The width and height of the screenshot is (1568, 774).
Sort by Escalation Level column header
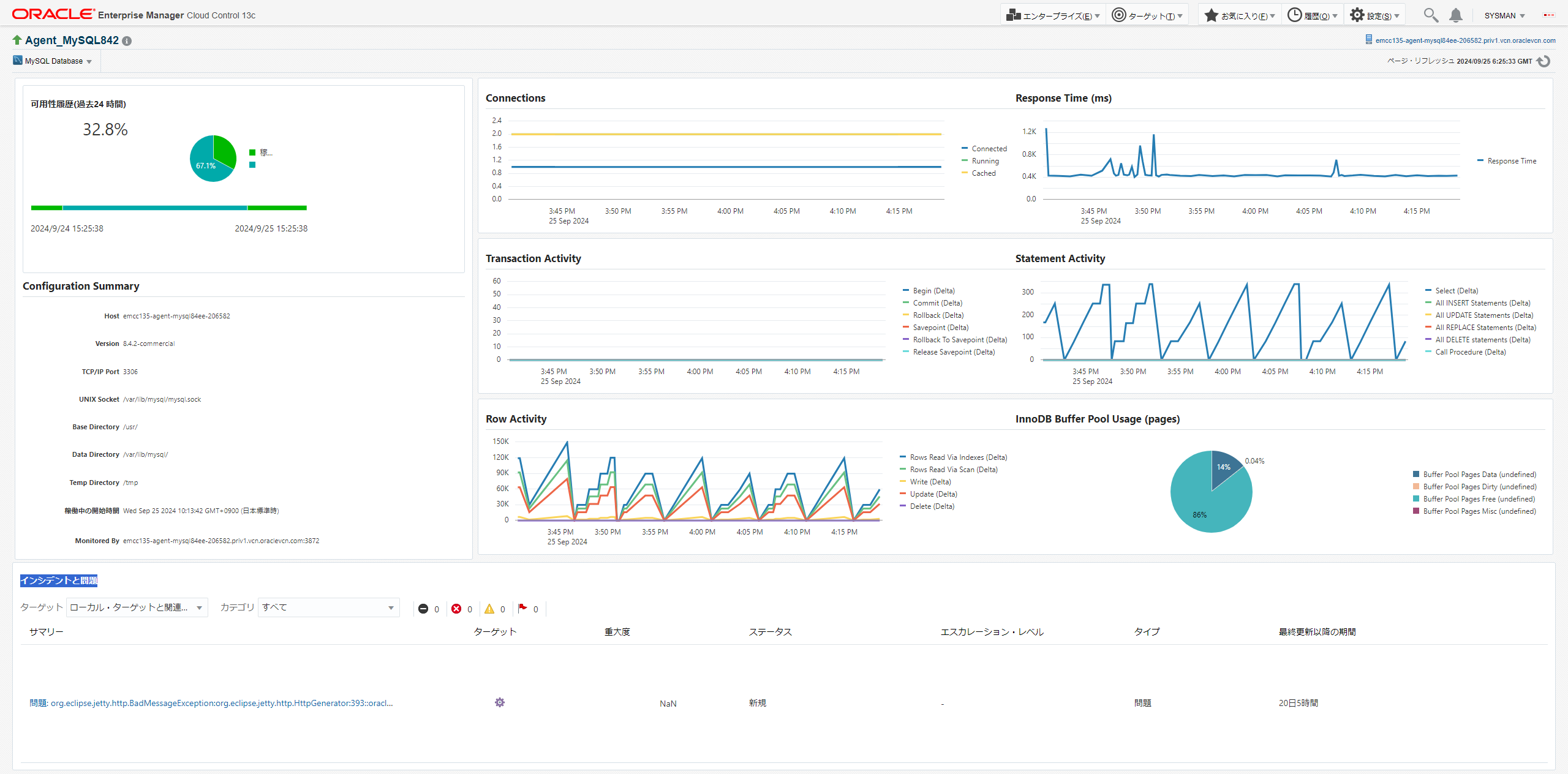[x=992, y=632]
